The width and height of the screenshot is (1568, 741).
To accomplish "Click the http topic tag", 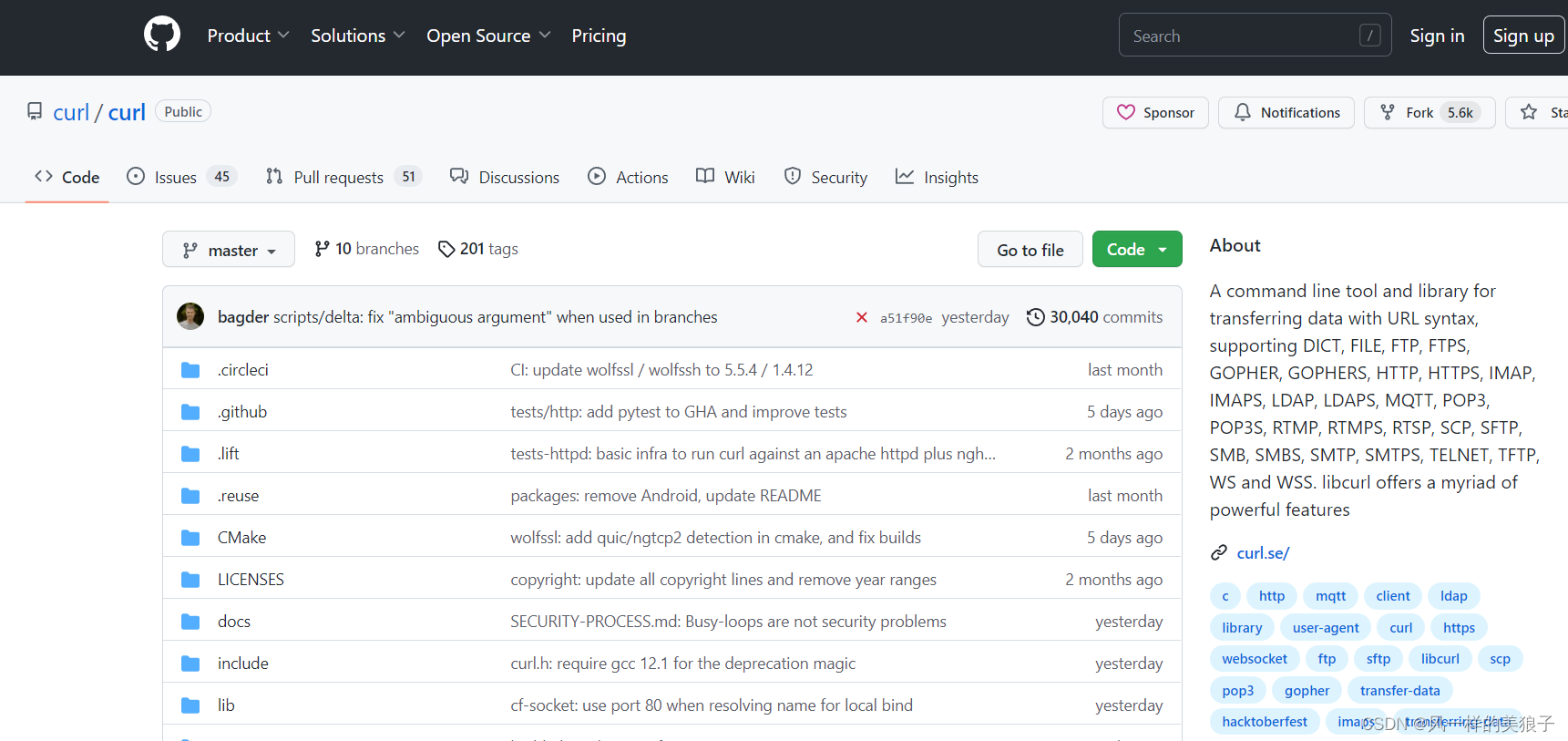I will coord(1272,596).
